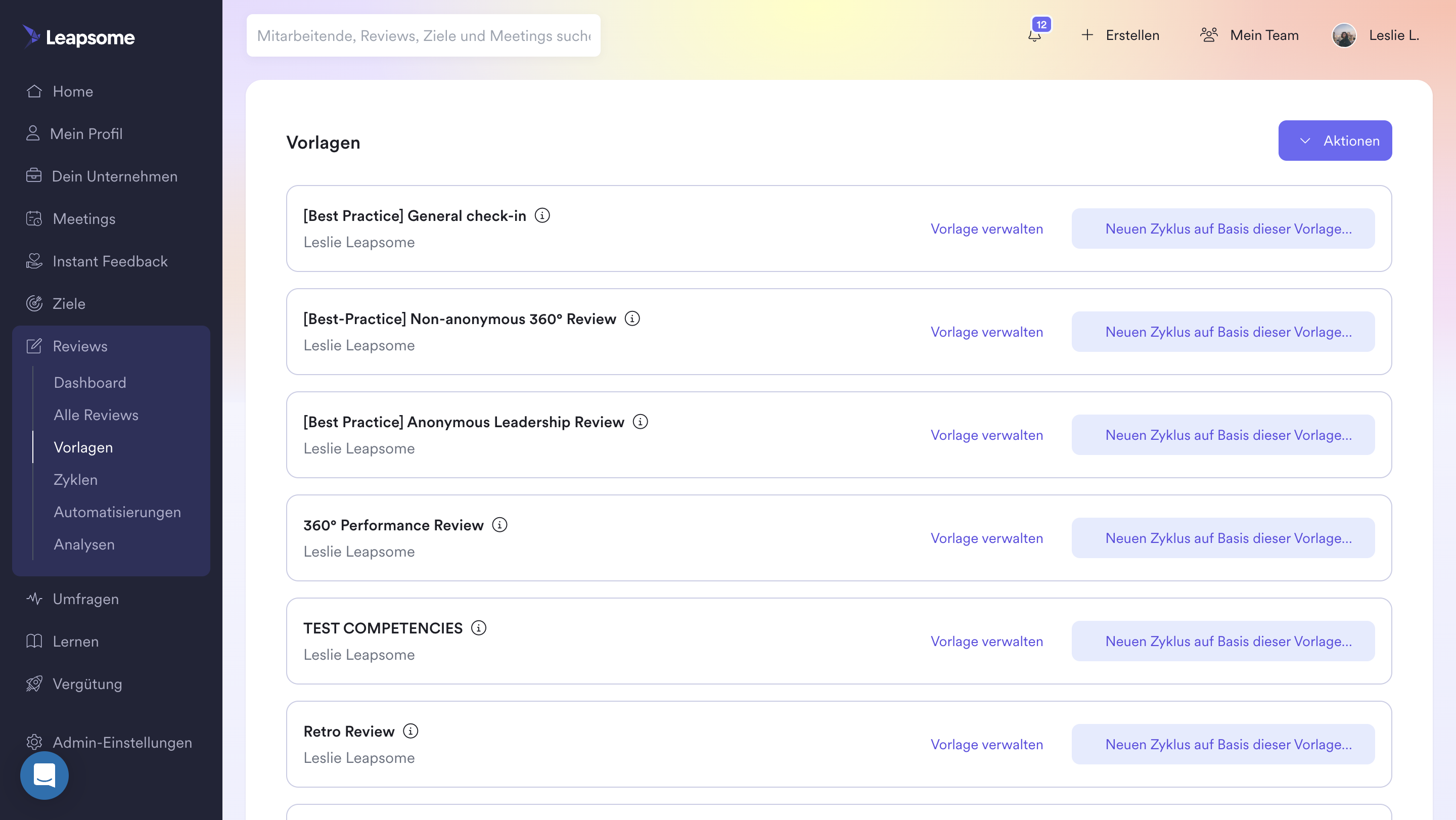Open Analysen submenu item
This screenshot has width=1456, height=820.
(84, 544)
